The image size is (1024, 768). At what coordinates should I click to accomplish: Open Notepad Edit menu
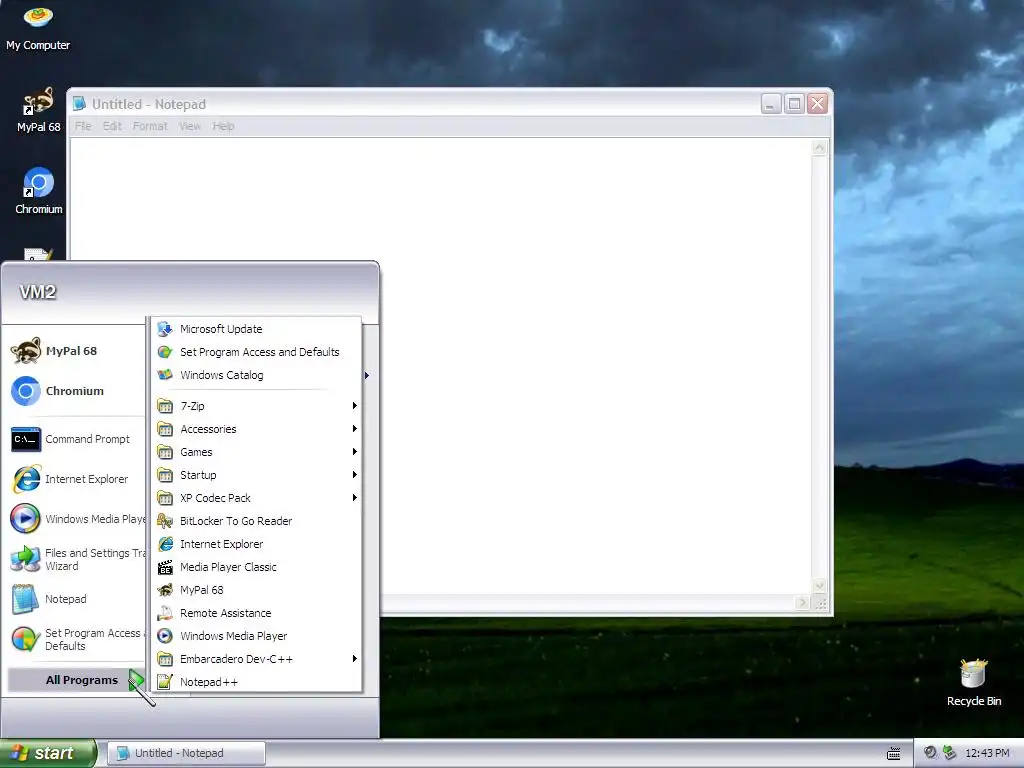pyautogui.click(x=112, y=126)
